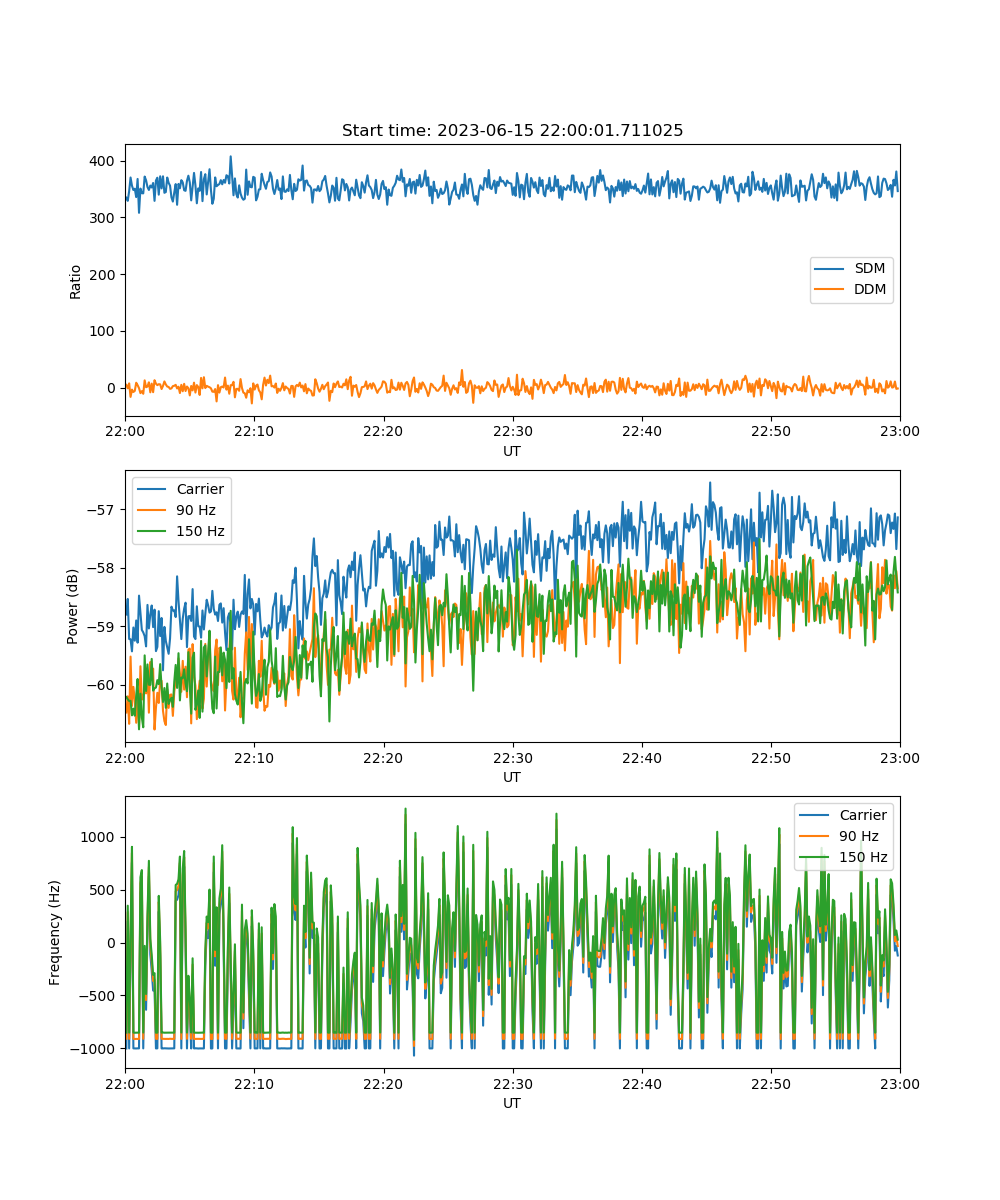Click the 22:30 tick under Ratio plot

(x=512, y=431)
